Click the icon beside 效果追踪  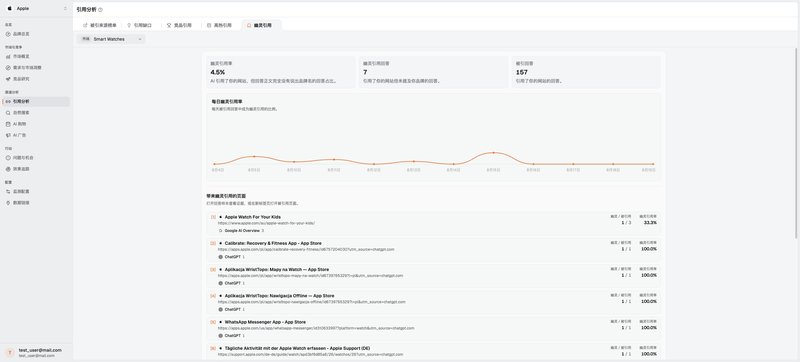point(8,169)
